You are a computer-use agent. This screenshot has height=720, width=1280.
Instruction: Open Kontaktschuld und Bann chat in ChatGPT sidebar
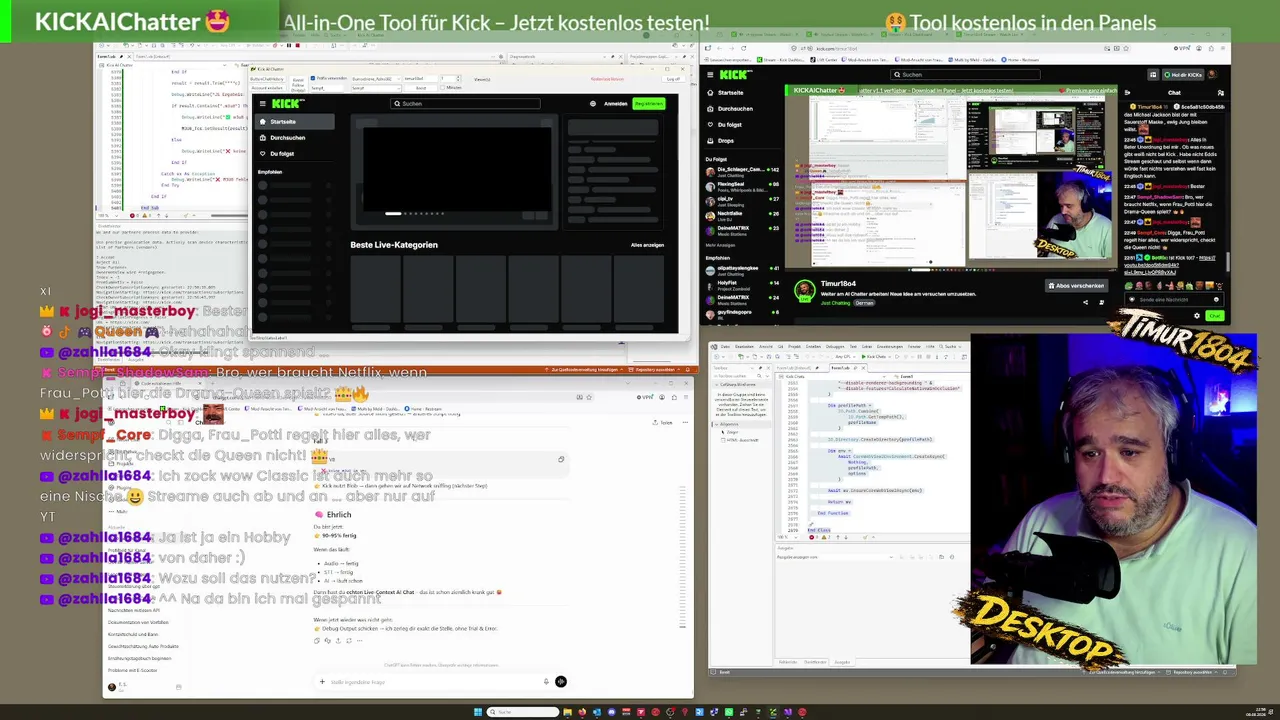pyautogui.click(x=134, y=634)
